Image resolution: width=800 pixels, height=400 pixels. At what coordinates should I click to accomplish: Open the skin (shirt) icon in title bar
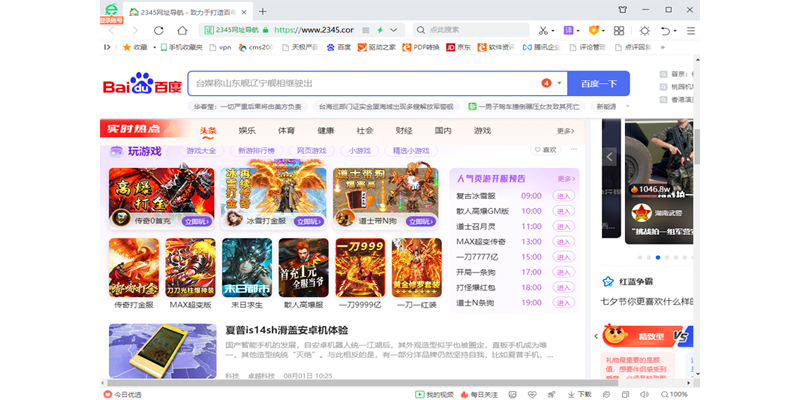[x=622, y=10]
